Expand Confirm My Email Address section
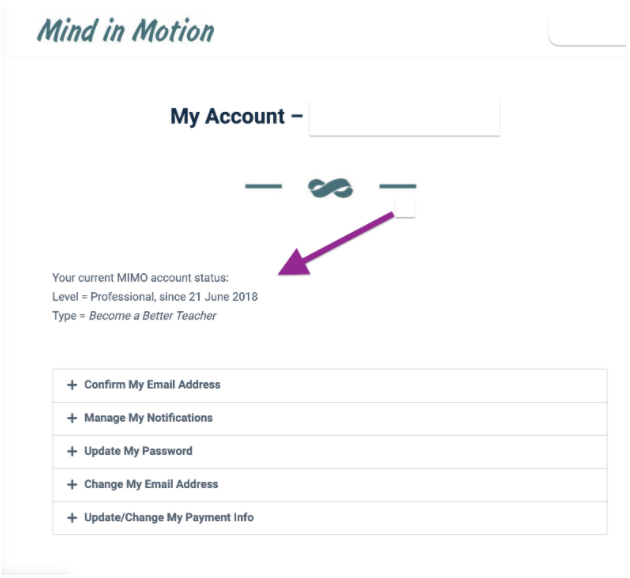This screenshot has height=578, width=630. point(330,386)
